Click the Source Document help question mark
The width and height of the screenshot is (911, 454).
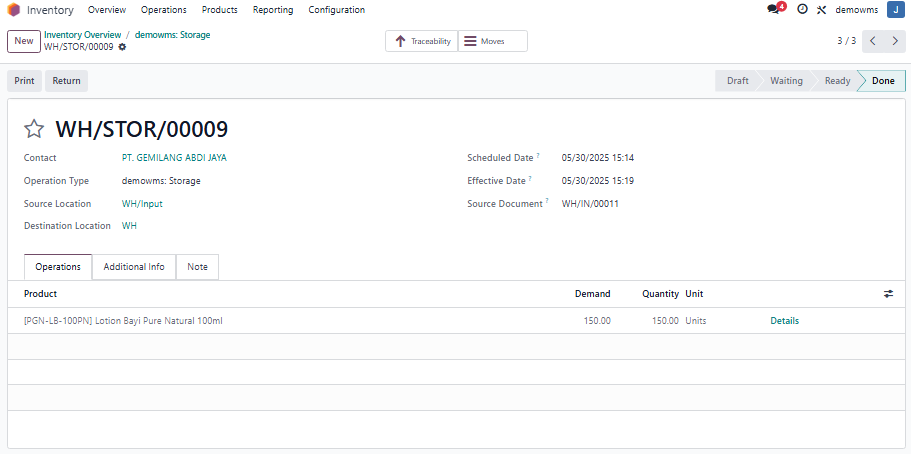click(547, 202)
